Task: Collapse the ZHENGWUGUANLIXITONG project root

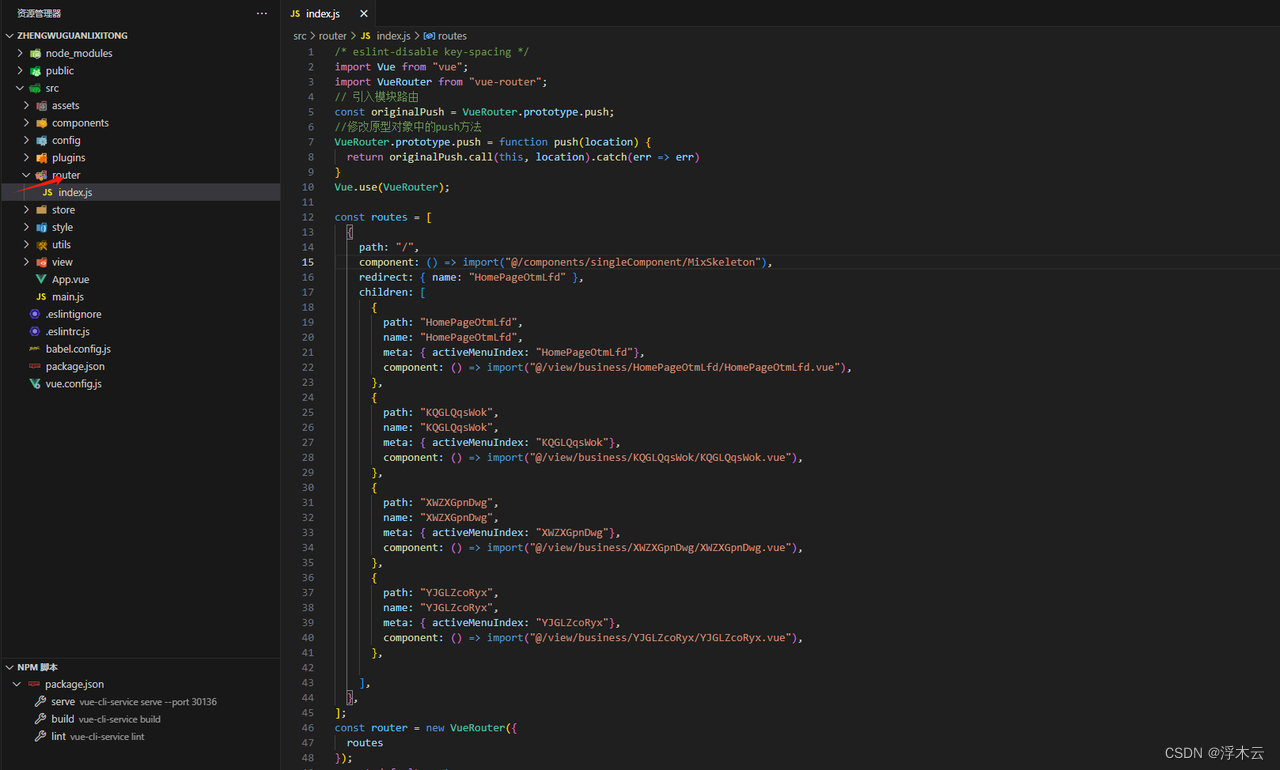Action: pos(10,36)
